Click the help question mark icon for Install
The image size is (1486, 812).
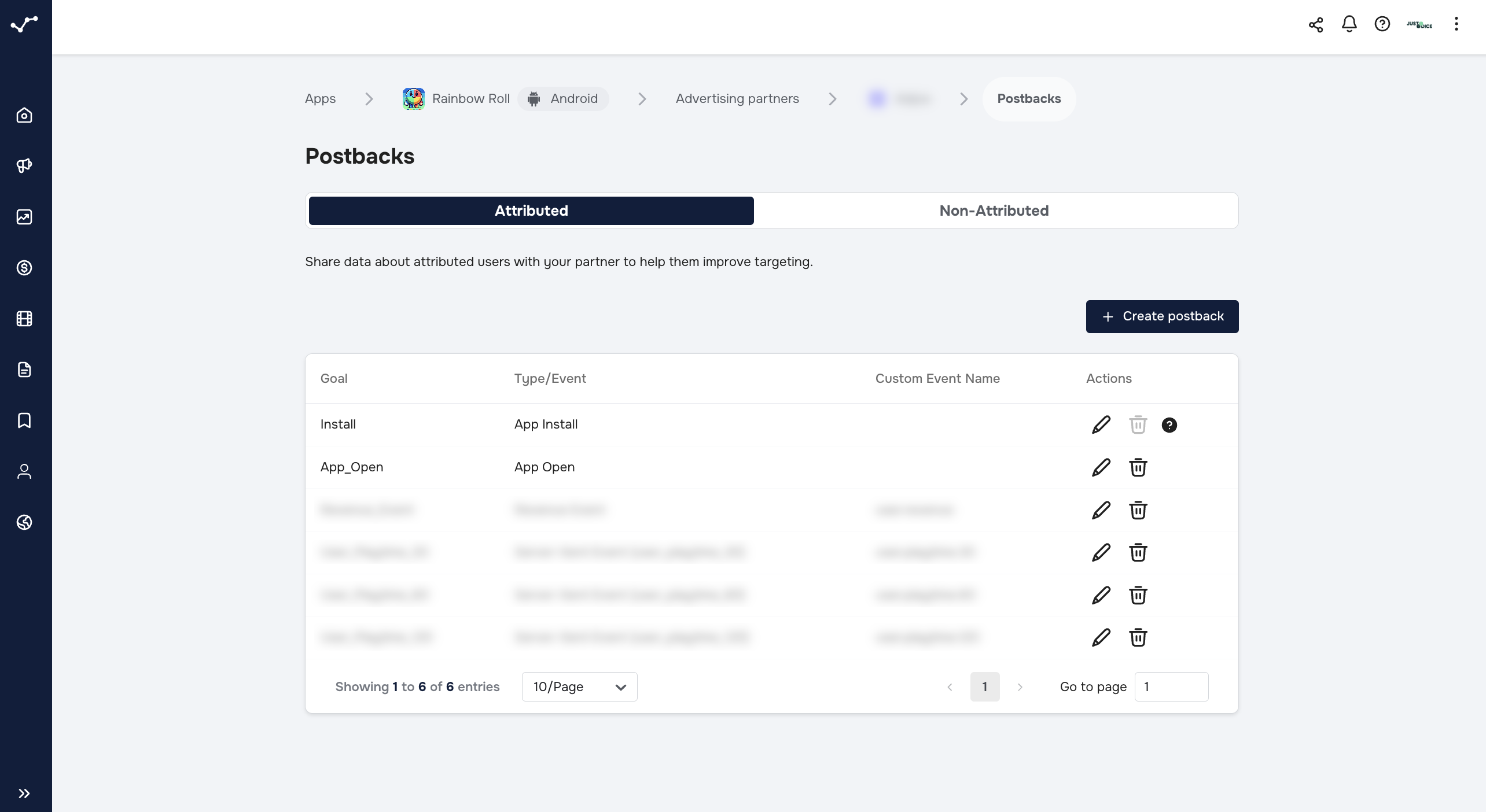click(1169, 424)
